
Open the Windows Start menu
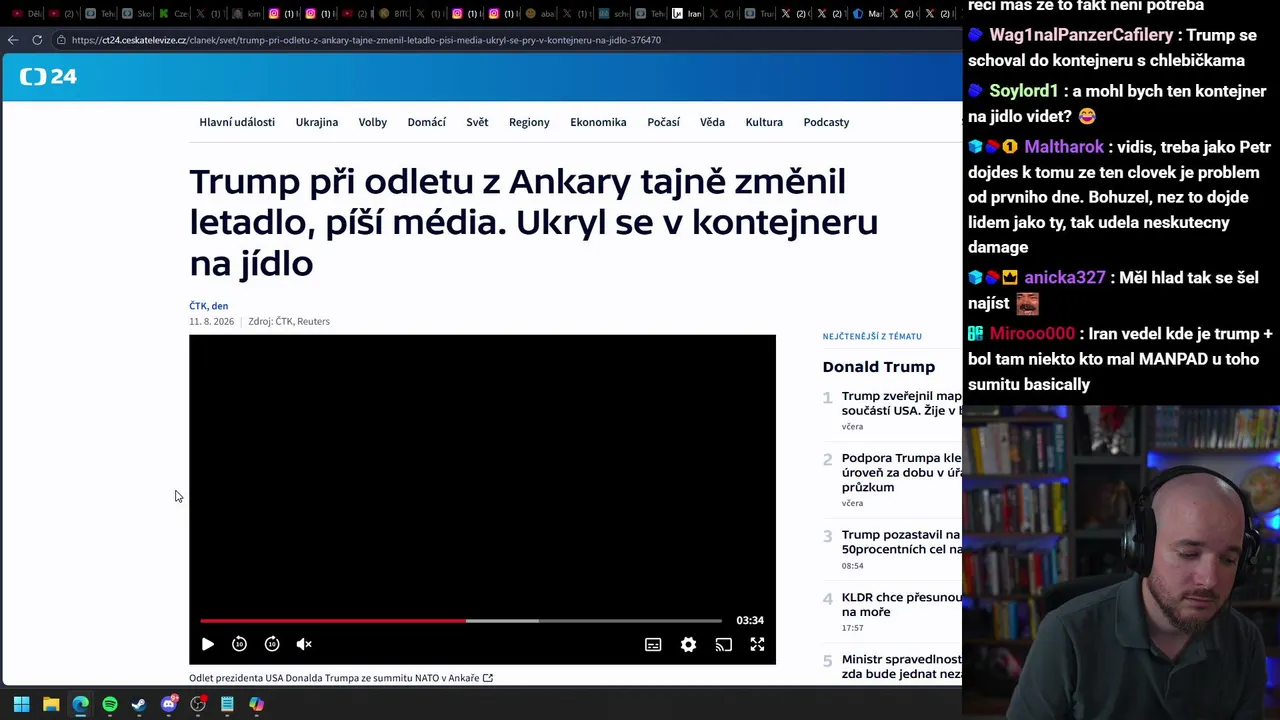click(21, 704)
